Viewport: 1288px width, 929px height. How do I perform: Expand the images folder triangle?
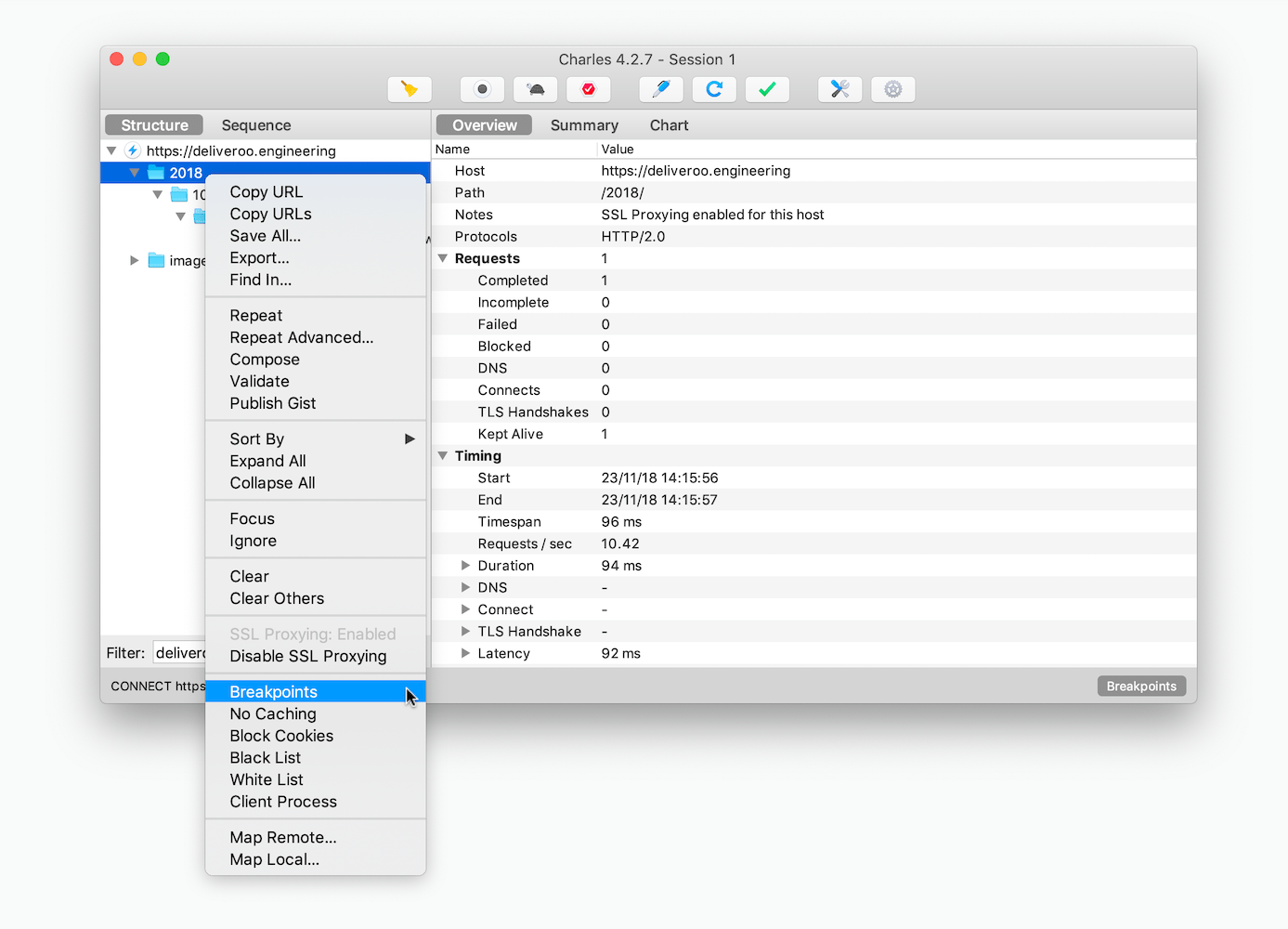tap(135, 260)
